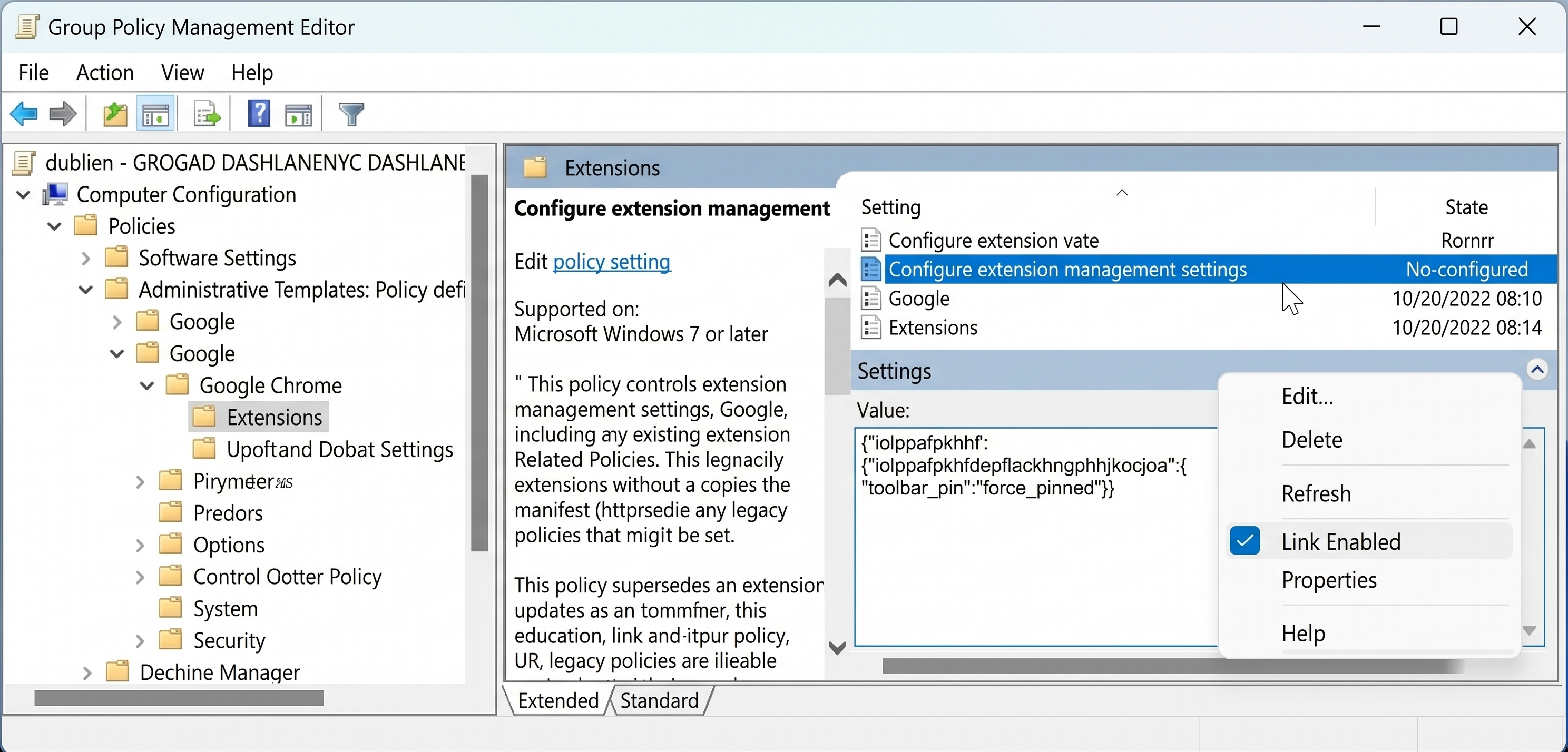Toggle the Show/Hide console tree icon
Viewport: 1568px width, 752px height.
156,114
